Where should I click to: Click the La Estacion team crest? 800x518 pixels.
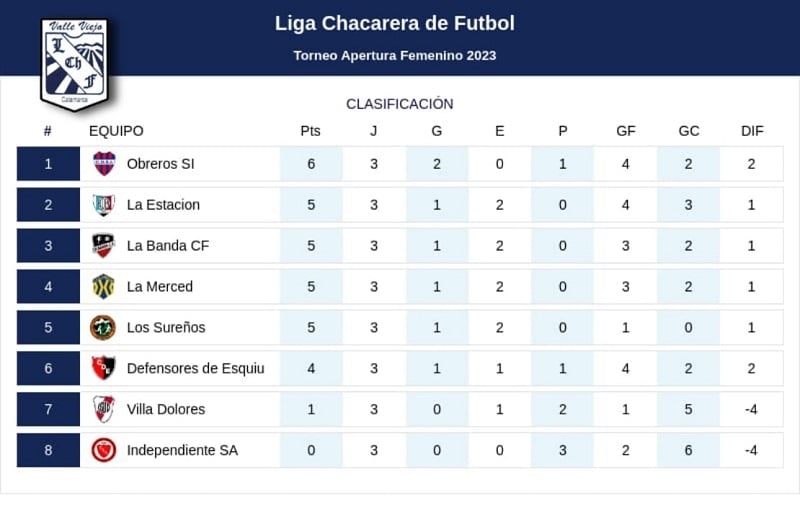pyautogui.click(x=103, y=205)
